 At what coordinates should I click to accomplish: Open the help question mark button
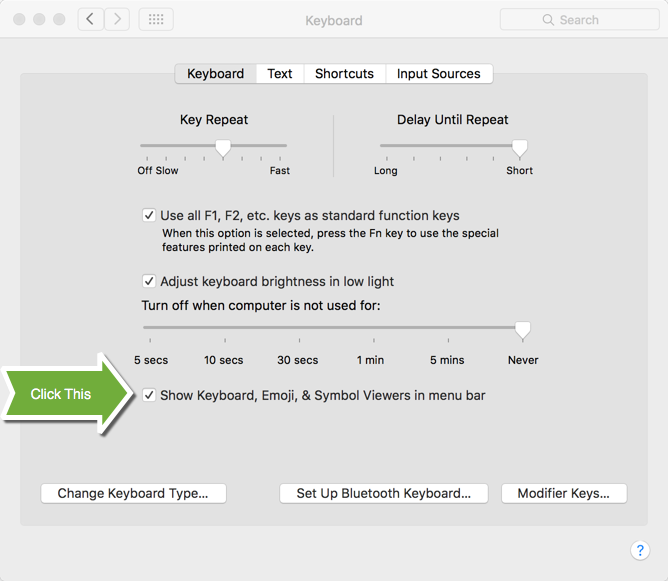640,551
